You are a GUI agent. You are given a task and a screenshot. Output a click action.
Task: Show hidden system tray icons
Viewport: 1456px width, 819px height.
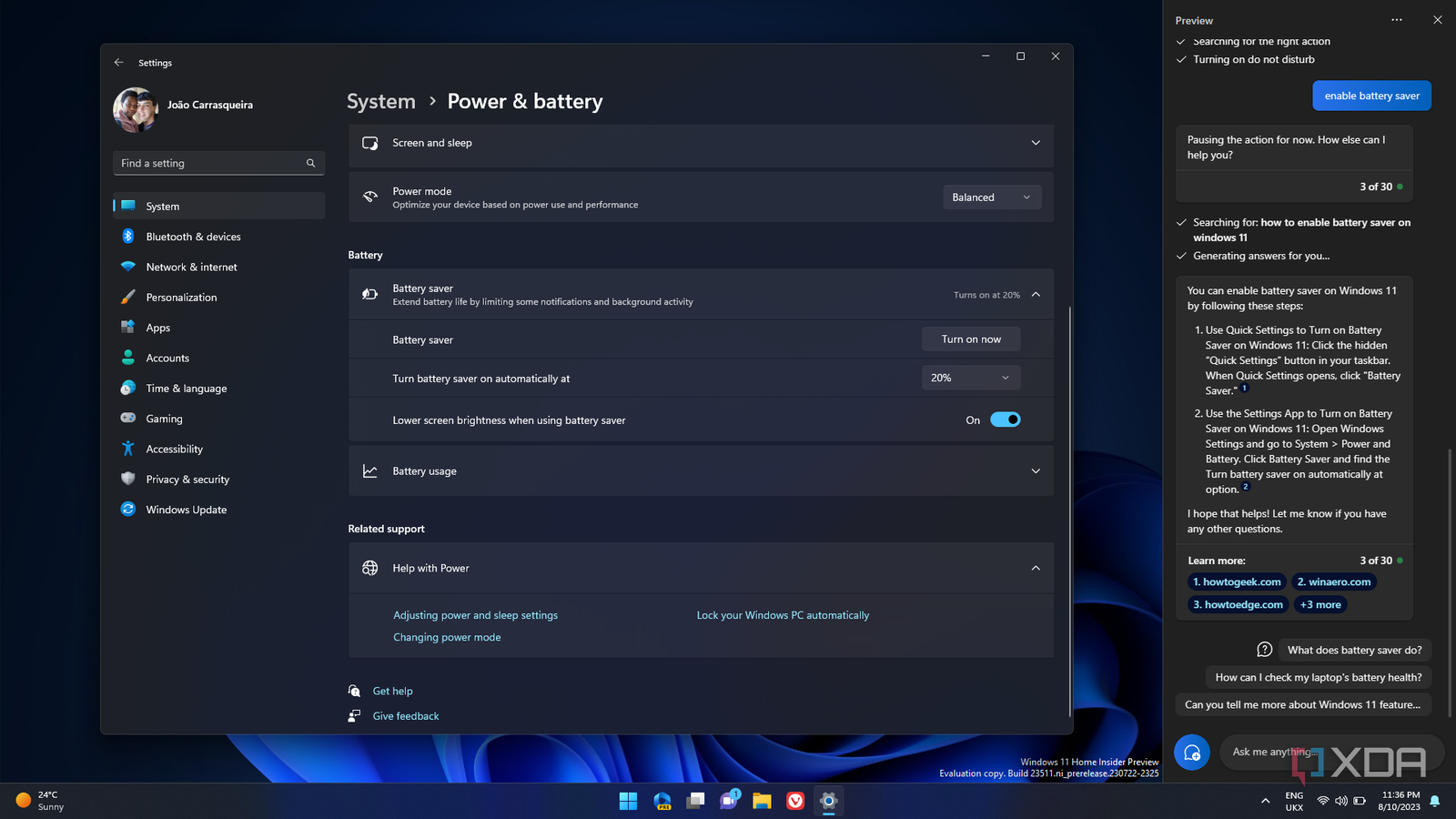tap(1265, 801)
